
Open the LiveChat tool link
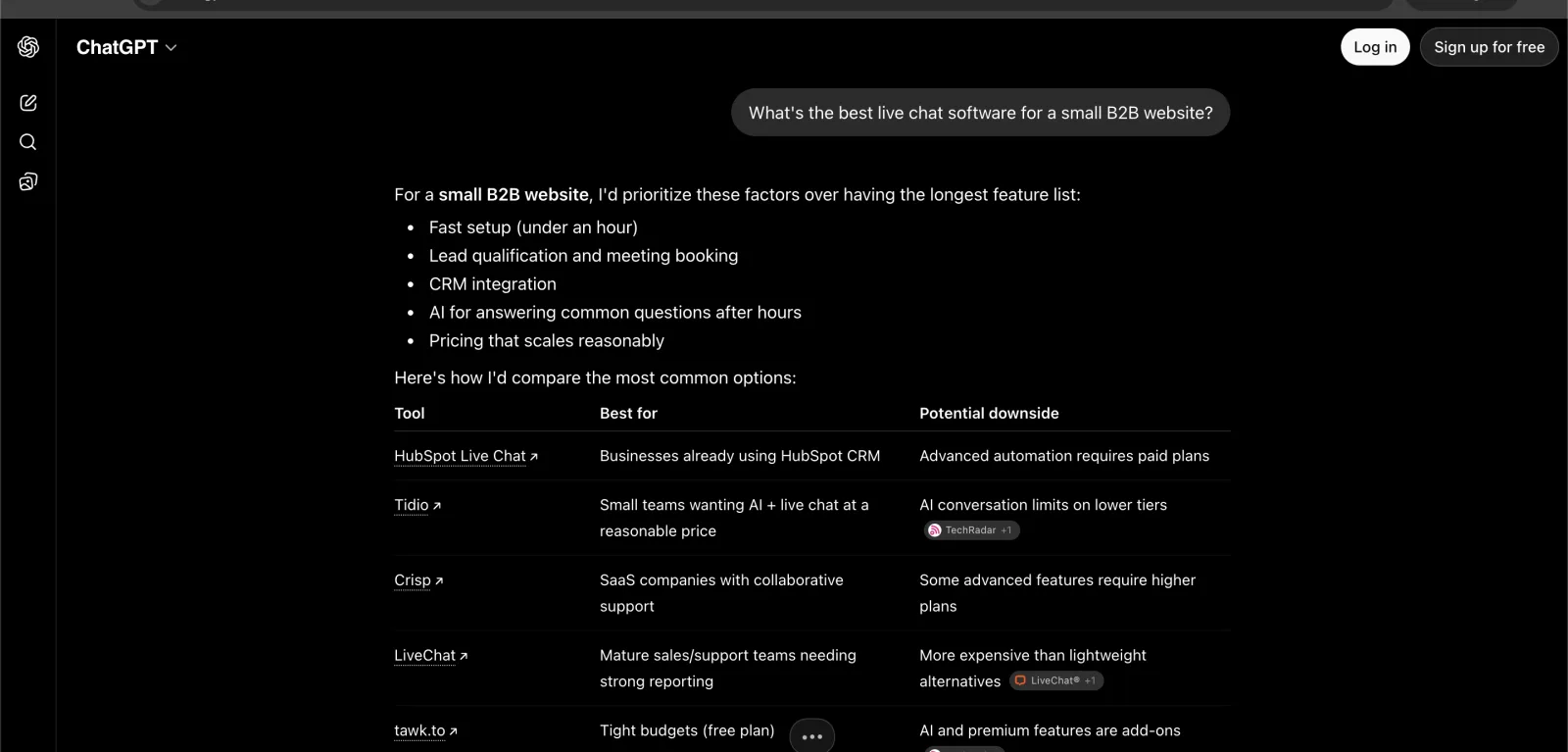click(431, 655)
